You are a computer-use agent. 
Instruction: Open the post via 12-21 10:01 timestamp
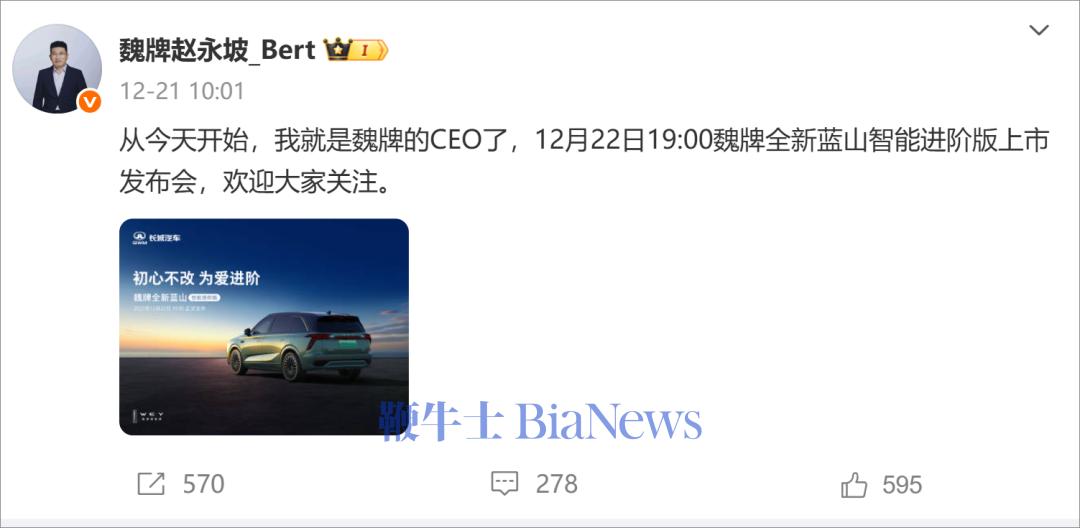pyautogui.click(x=183, y=91)
